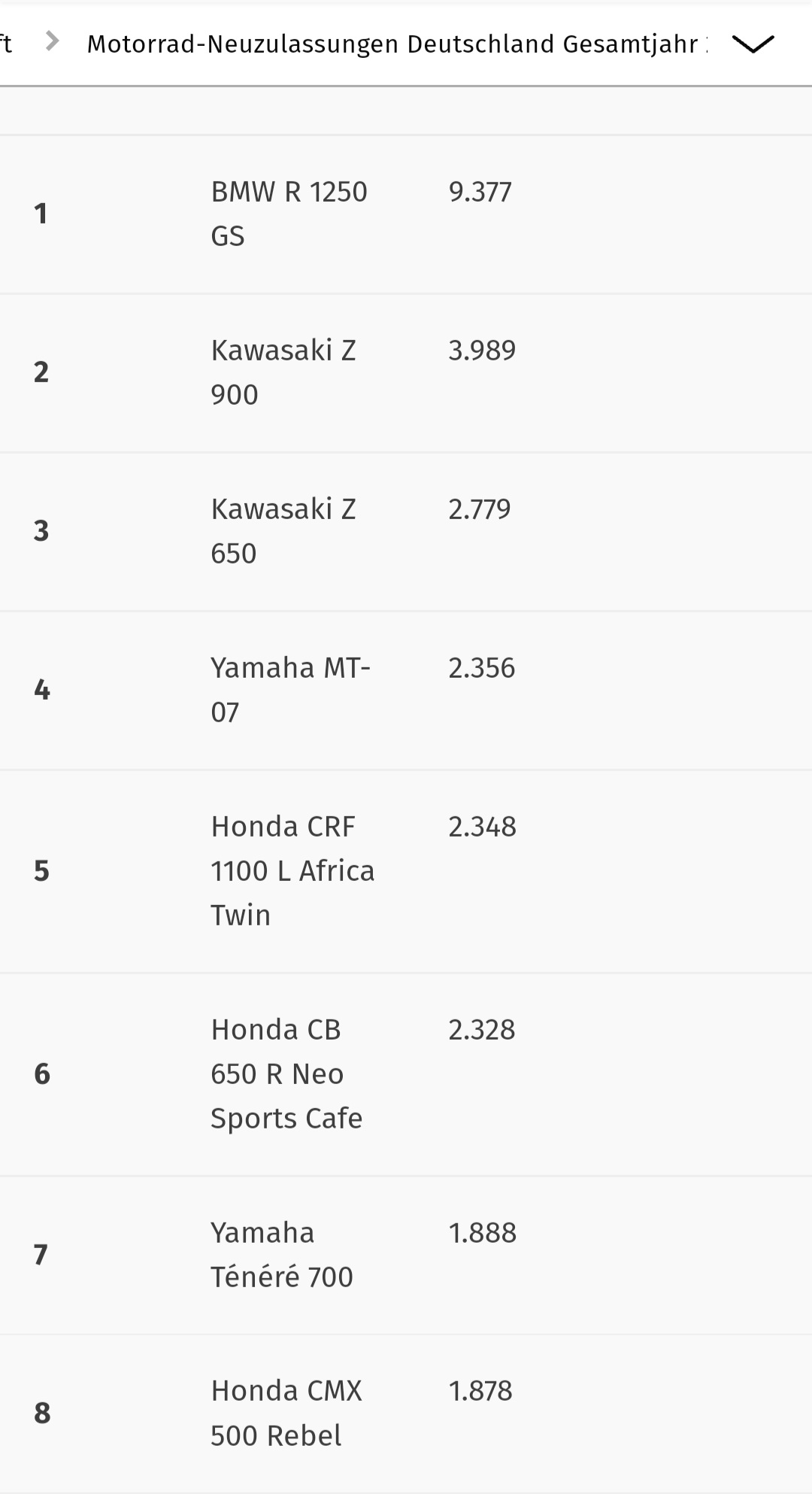The width and height of the screenshot is (812, 1494).
Task: Click rank number 8 cell
Action: pos(42,1413)
